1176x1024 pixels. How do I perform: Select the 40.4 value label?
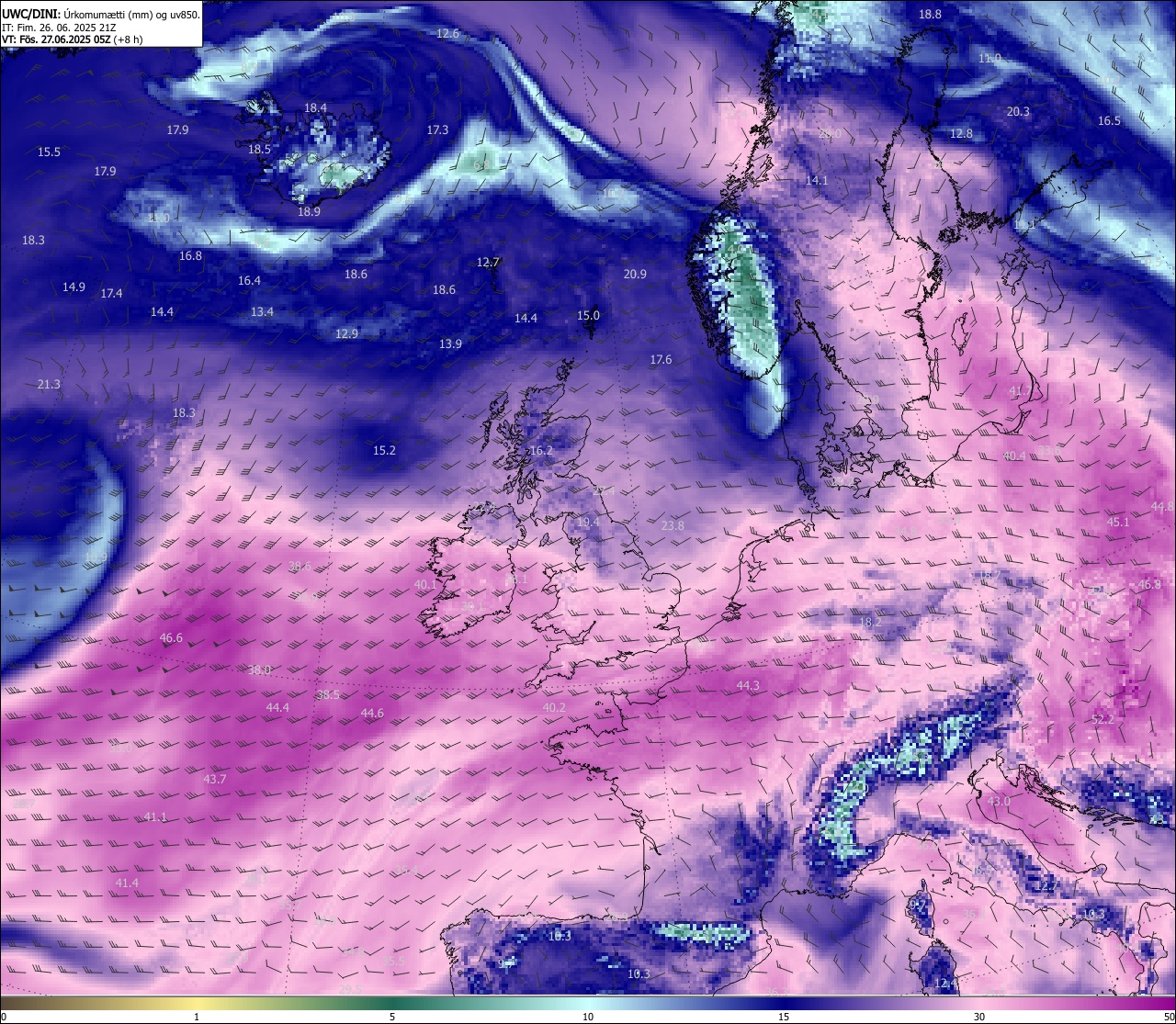(1014, 456)
